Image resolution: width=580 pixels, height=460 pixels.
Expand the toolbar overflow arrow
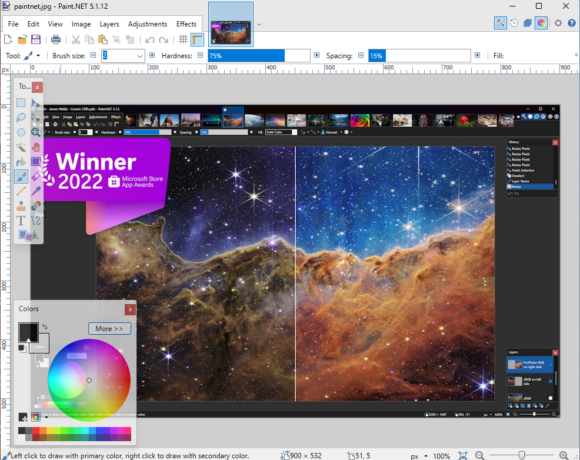pos(576,55)
